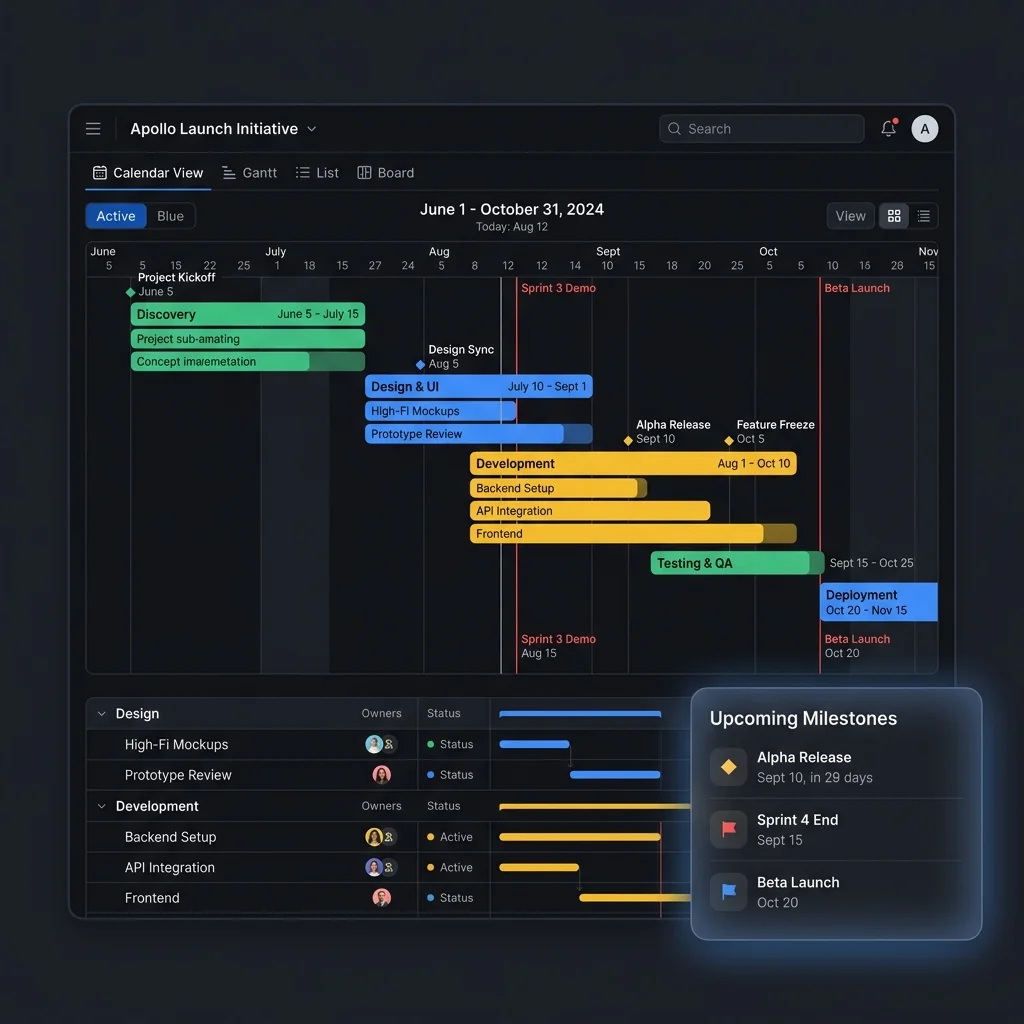Switch to the List tab
Image resolution: width=1024 pixels, height=1024 pixels.
pyautogui.click(x=317, y=173)
